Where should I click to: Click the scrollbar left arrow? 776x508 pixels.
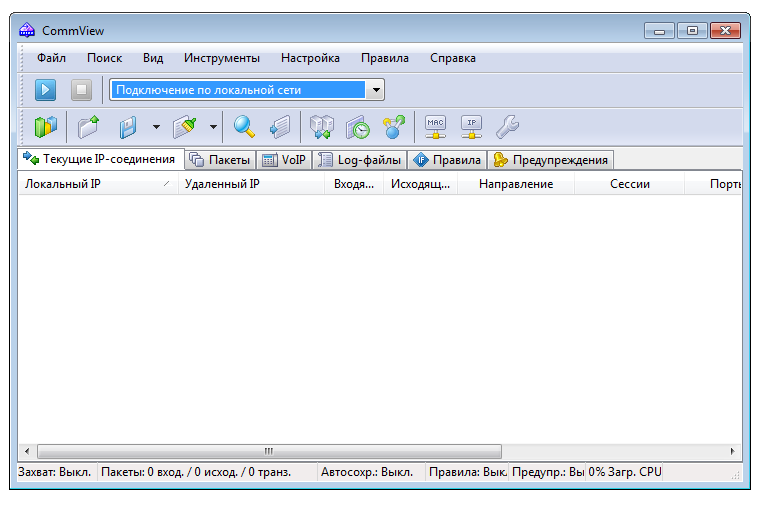[x=27, y=451]
